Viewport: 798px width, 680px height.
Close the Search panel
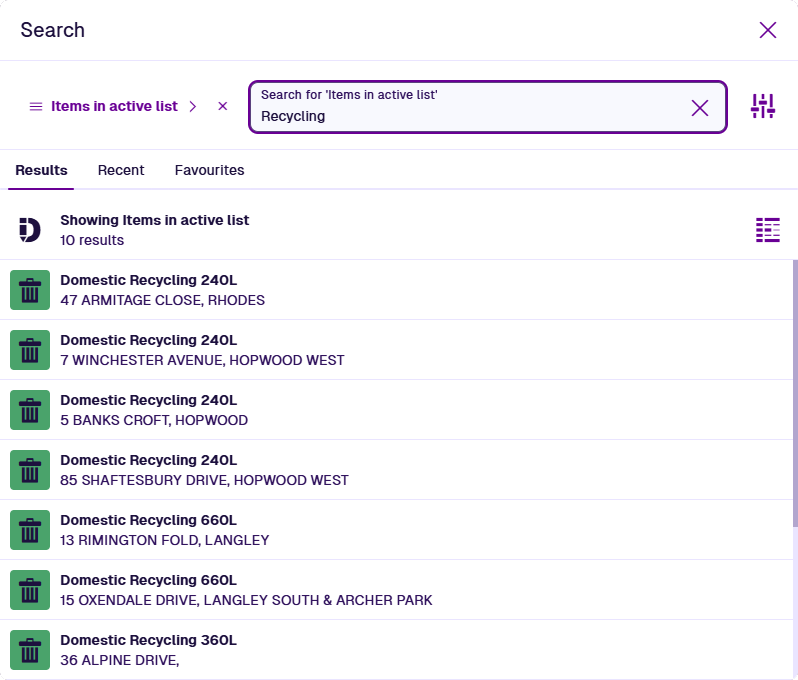[768, 30]
